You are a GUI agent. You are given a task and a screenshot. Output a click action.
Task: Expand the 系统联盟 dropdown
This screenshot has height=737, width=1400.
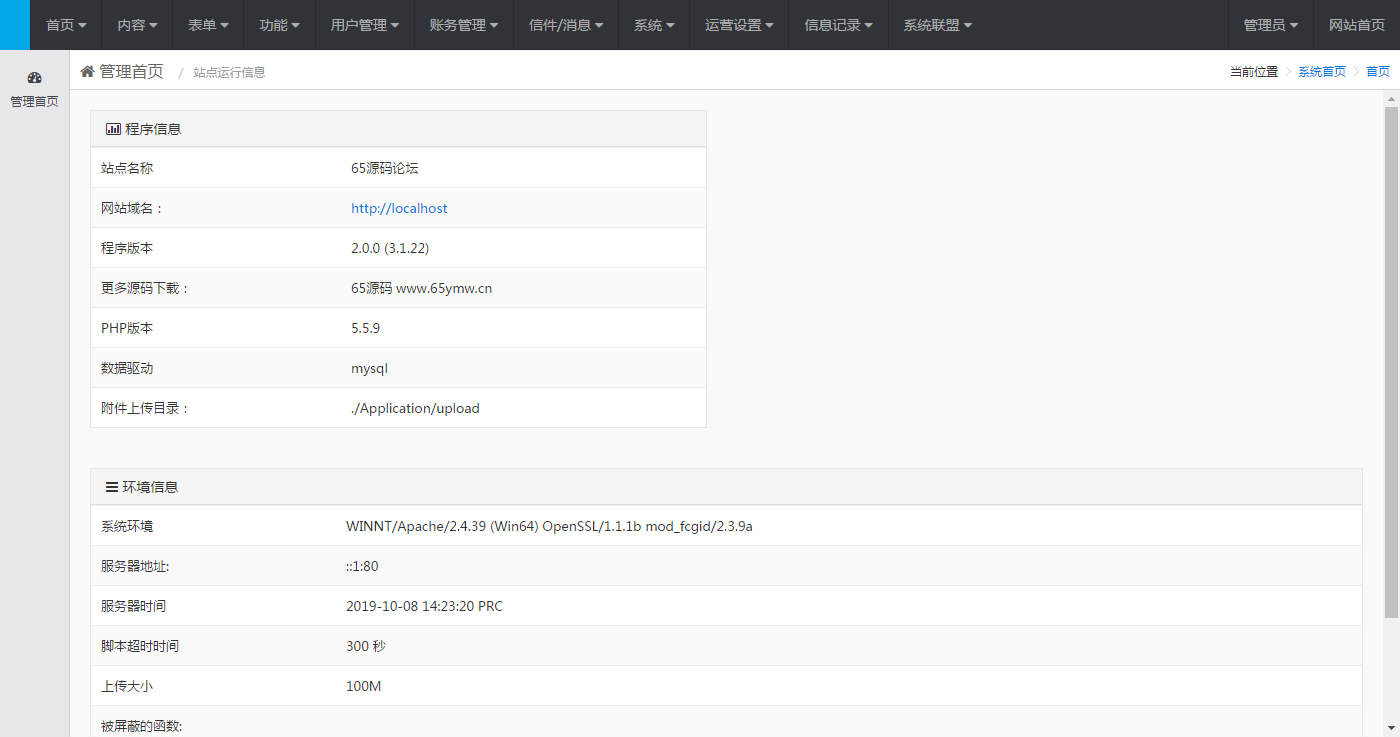point(937,25)
